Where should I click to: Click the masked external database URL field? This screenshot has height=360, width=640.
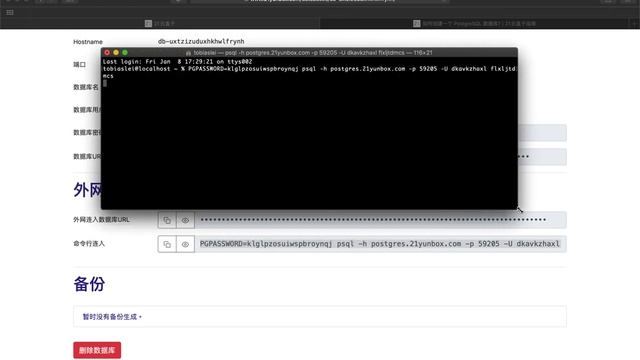380,220
